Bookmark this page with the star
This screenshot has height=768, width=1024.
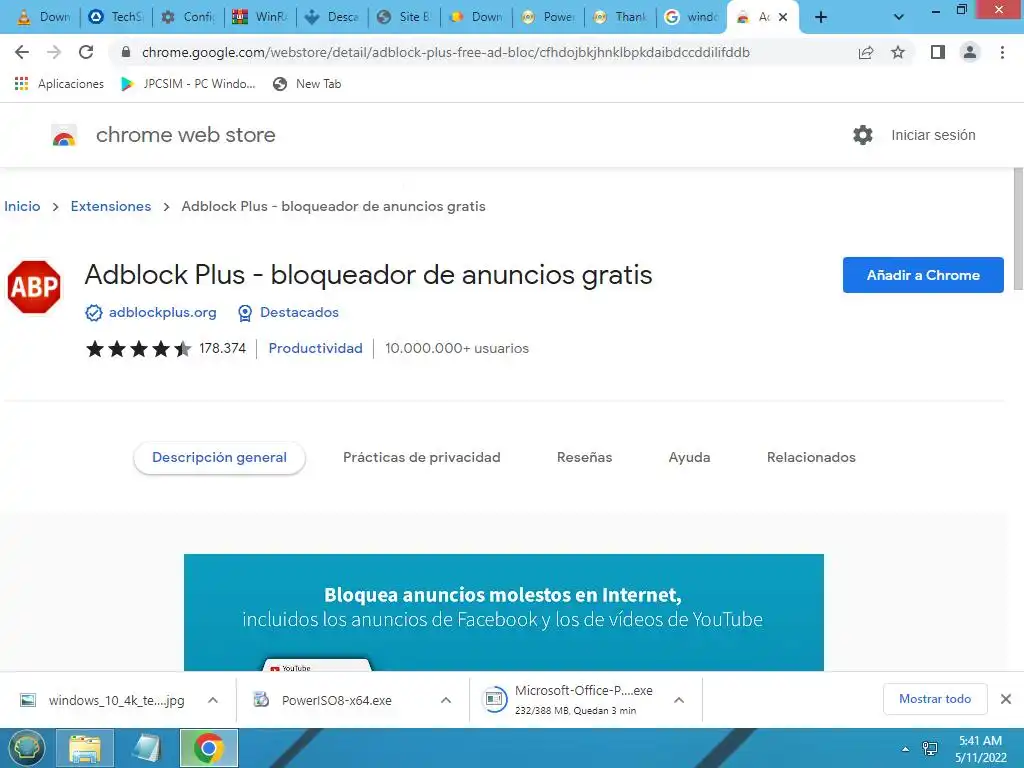point(898,52)
